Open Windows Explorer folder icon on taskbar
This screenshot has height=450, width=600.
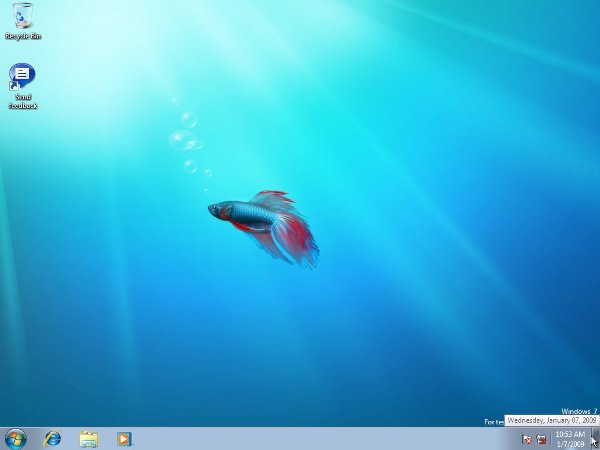point(88,438)
